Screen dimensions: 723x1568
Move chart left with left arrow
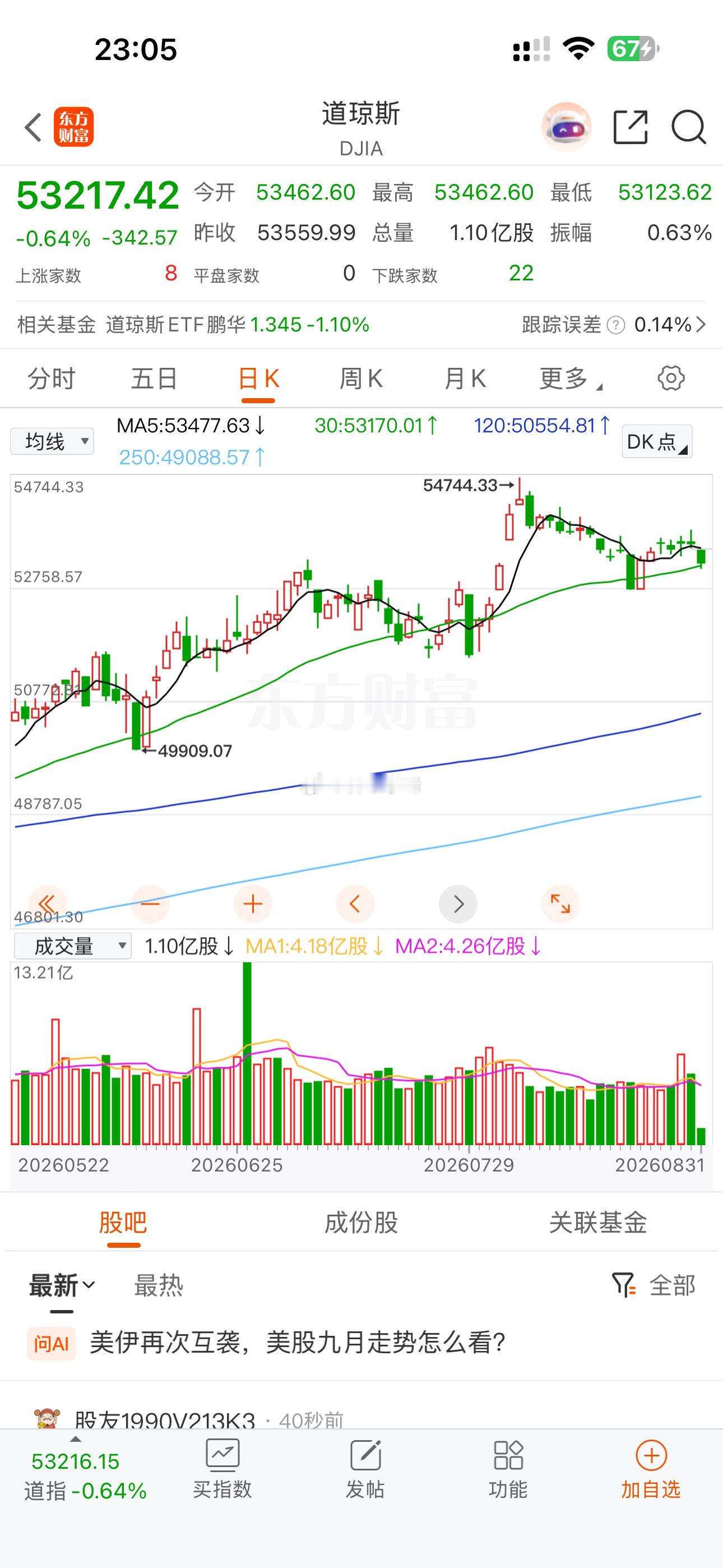(x=355, y=904)
